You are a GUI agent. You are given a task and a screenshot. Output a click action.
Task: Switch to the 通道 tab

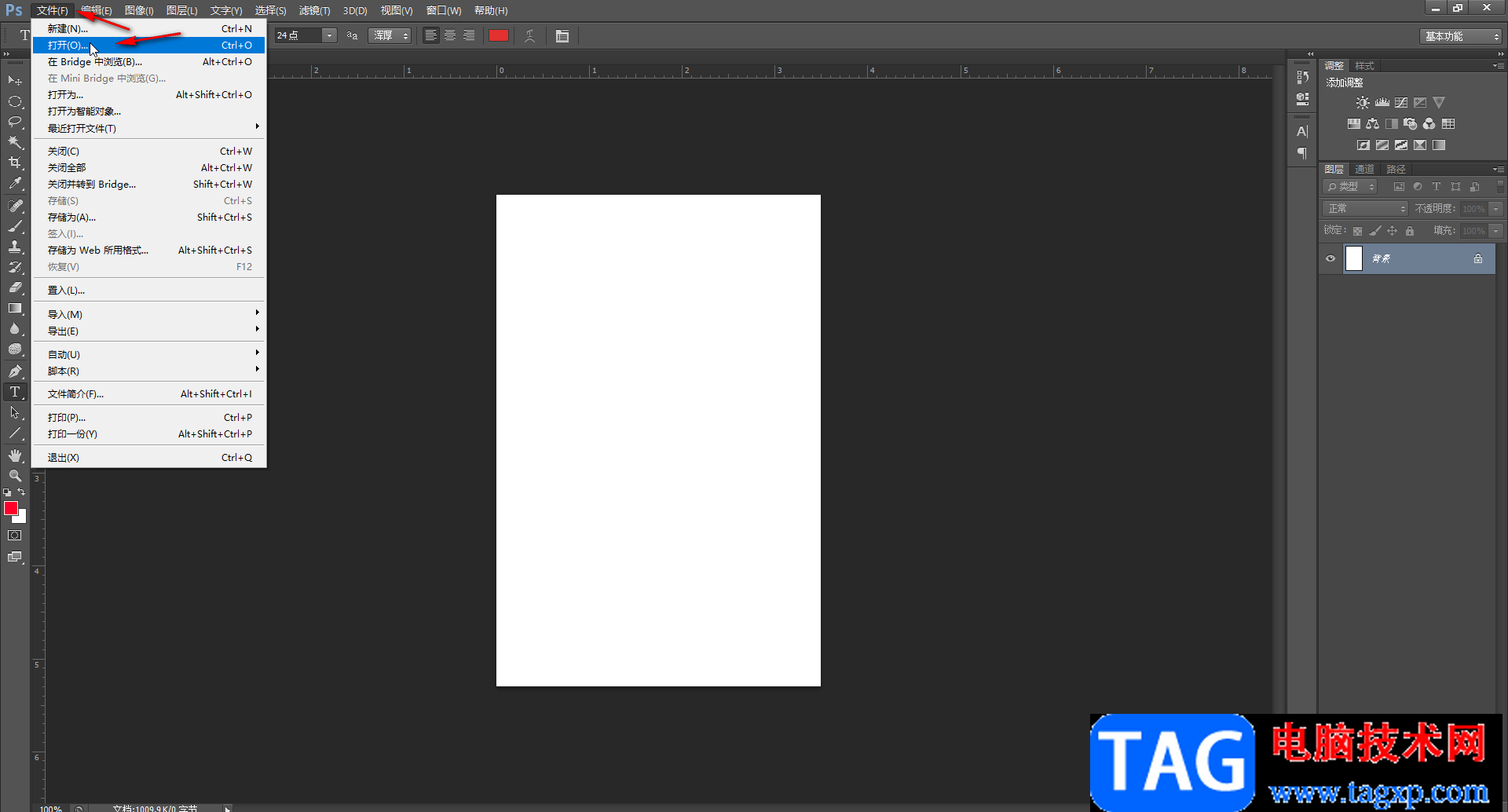coord(1364,169)
